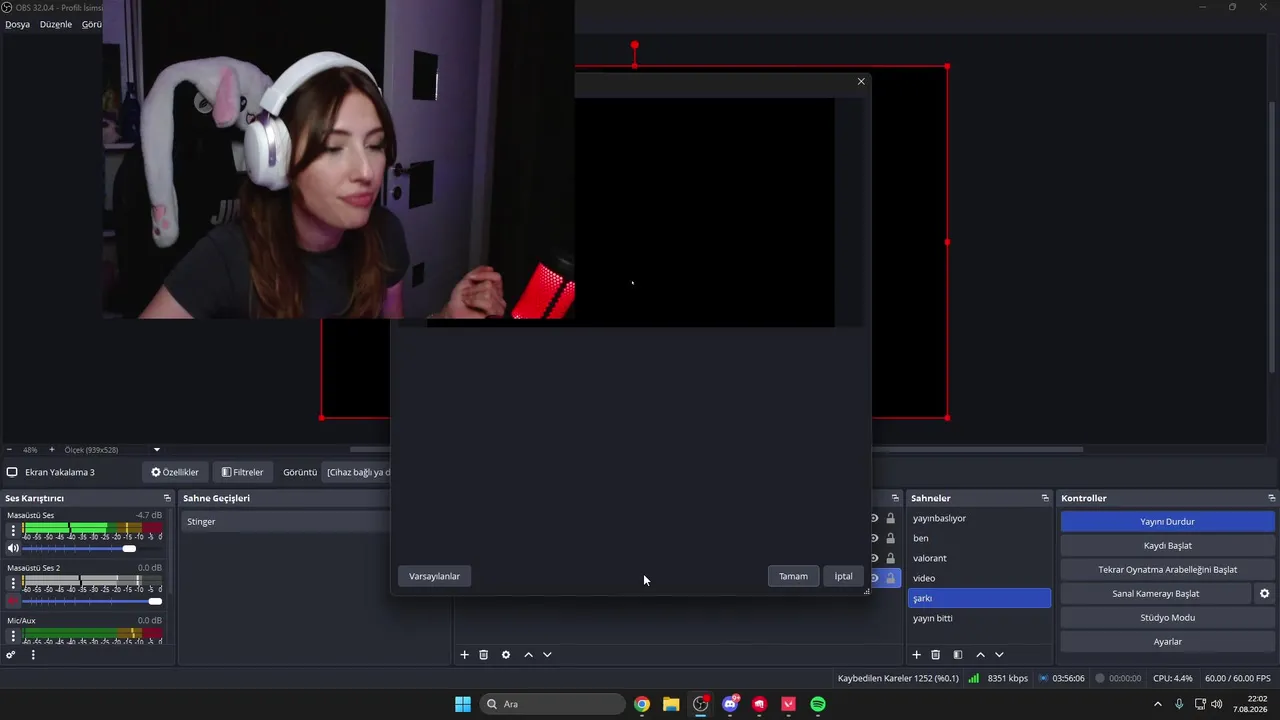Select the valorant scene
This screenshot has height=720, width=1280.
point(979,558)
